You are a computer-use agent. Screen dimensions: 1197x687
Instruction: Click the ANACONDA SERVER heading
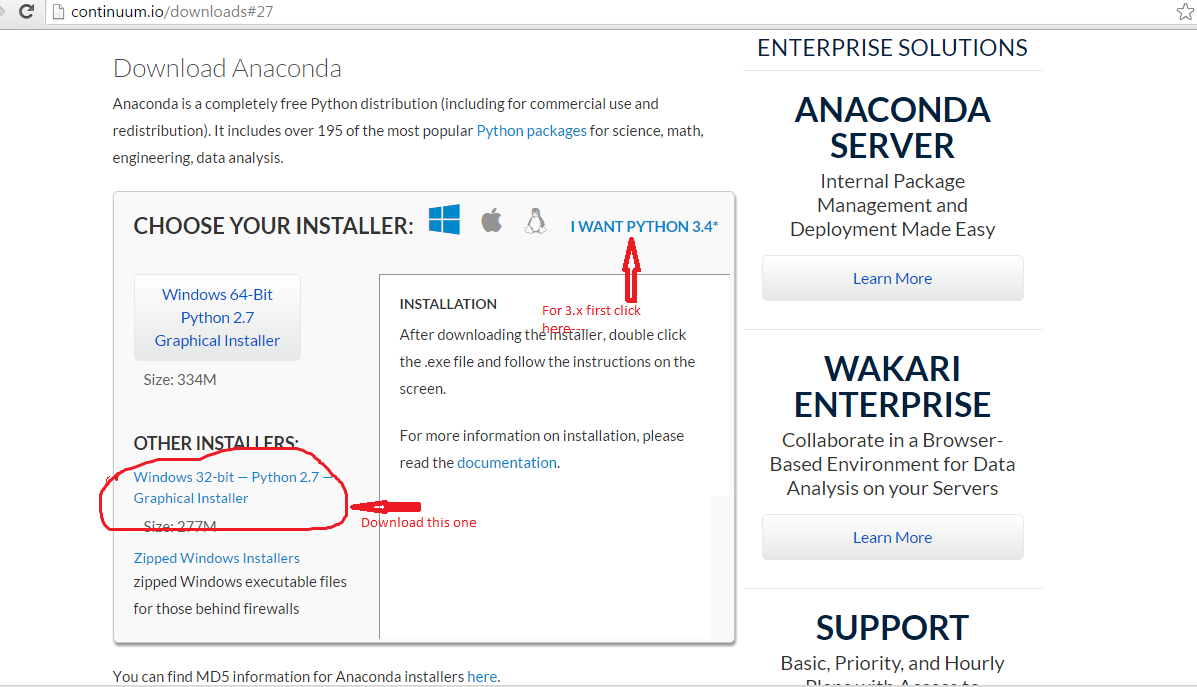coord(892,127)
